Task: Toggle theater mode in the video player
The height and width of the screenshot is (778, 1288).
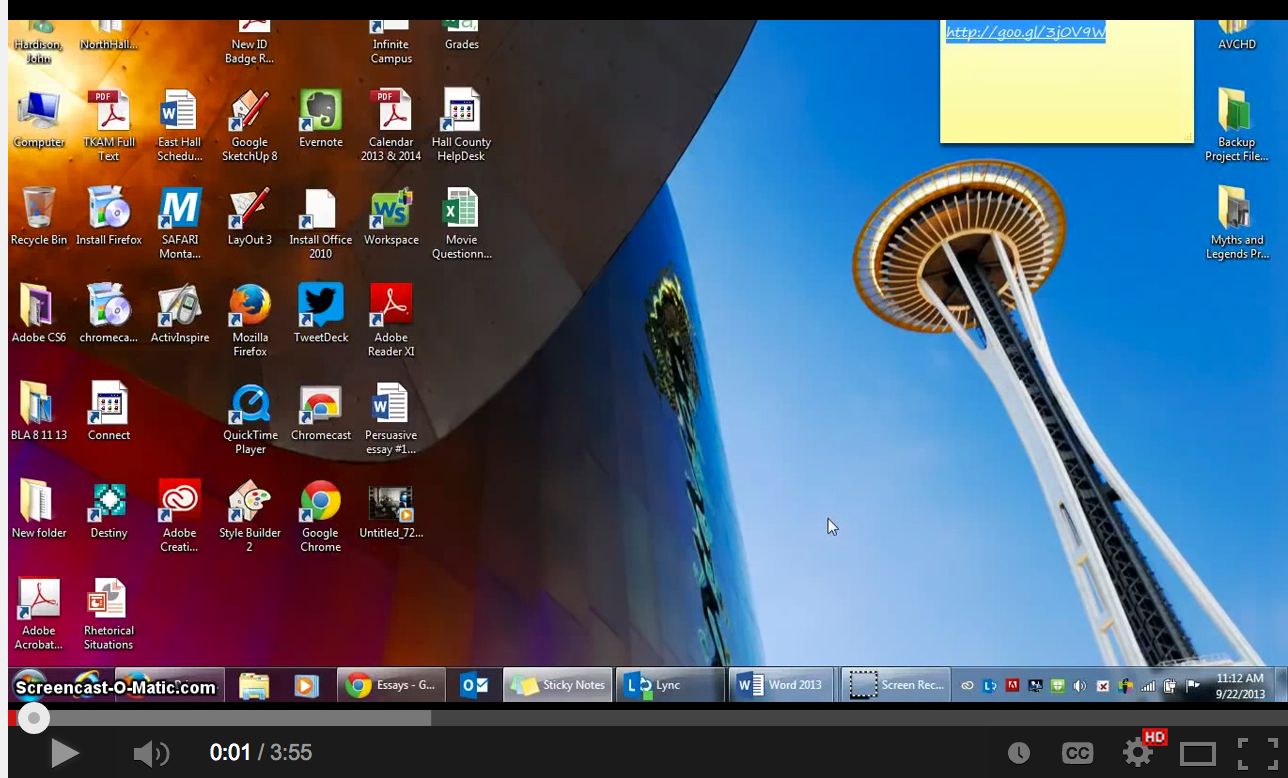Action: click(1198, 753)
